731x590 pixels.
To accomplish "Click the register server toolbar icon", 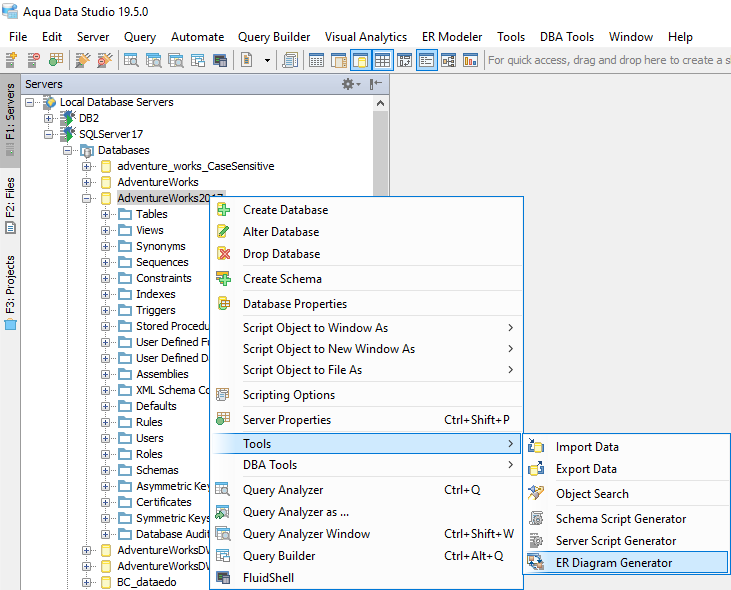I will [x=13, y=61].
